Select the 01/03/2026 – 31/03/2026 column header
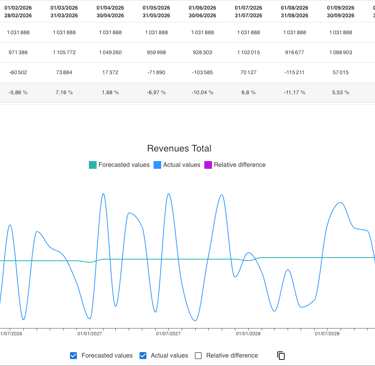375x366 pixels. (64, 12)
